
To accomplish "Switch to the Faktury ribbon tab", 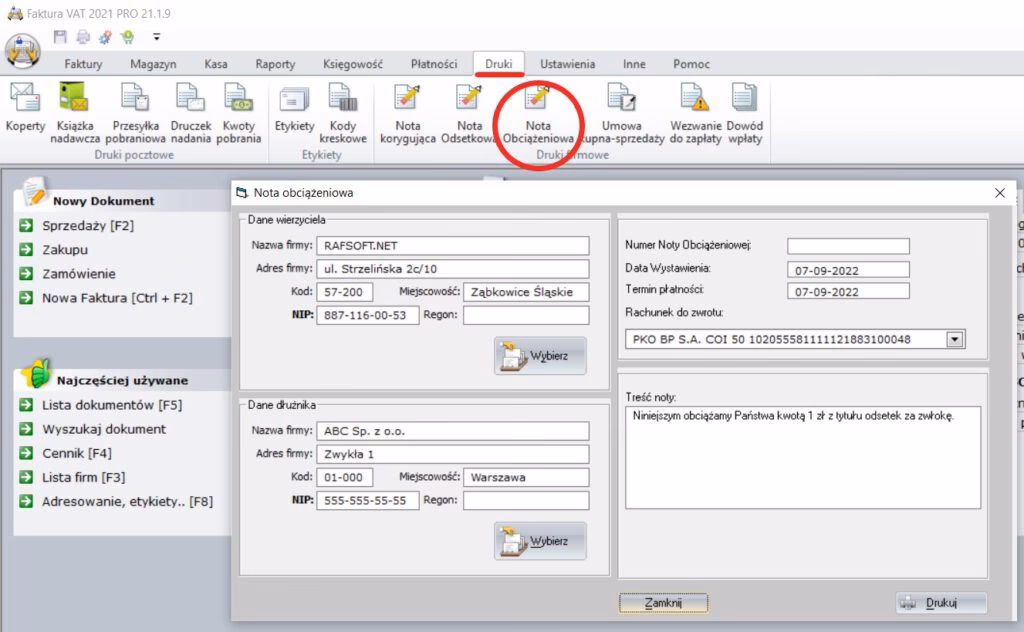I will click(x=83, y=64).
